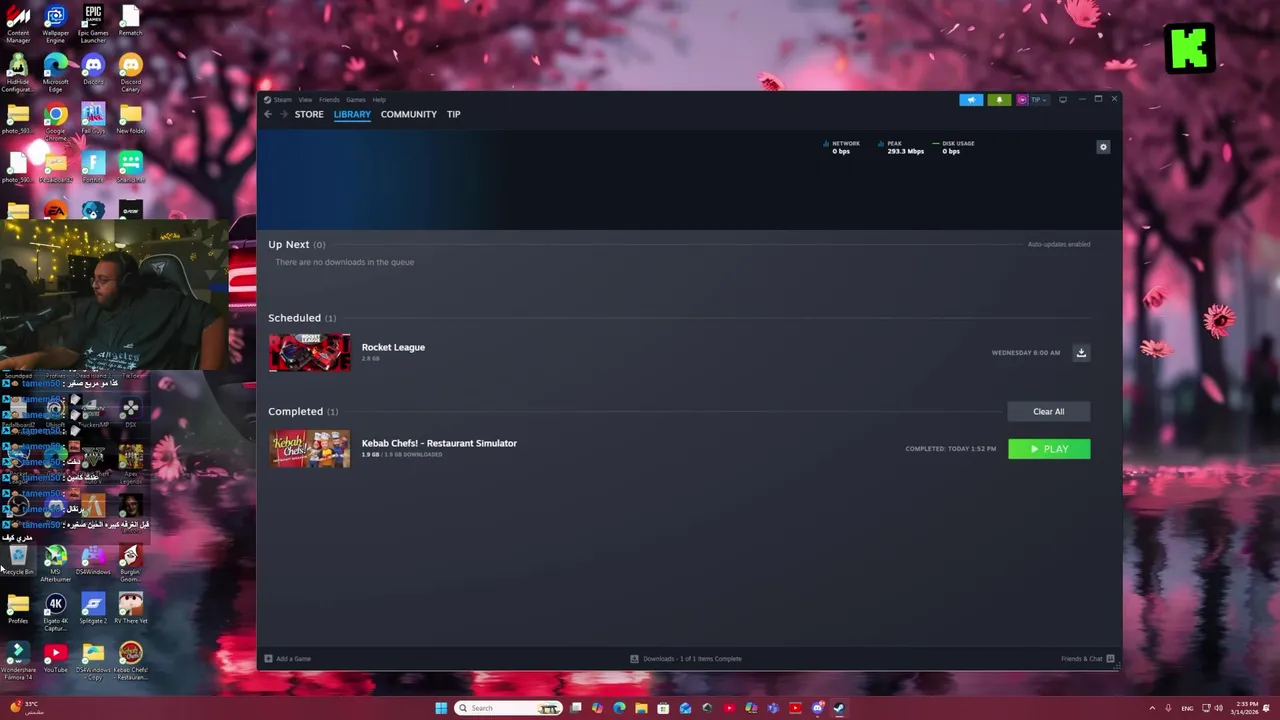Open Content Manager desktop icon
Image resolution: width=1280 pixels, height=720 pixels.
pos(18,24)
